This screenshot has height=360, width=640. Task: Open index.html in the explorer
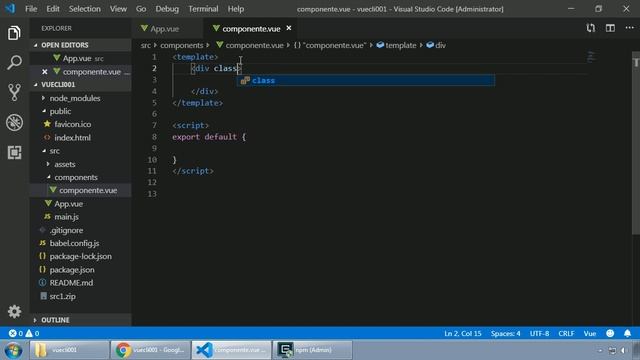tap(81, 138)
